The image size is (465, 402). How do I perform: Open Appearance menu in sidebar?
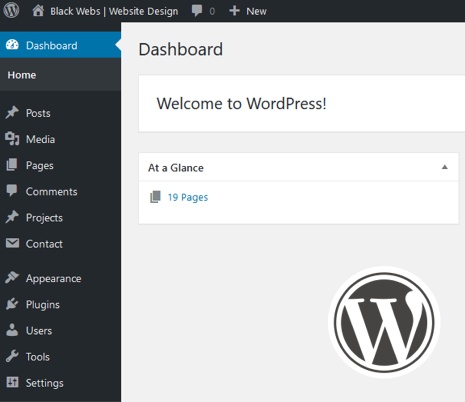tap(53, 278)
